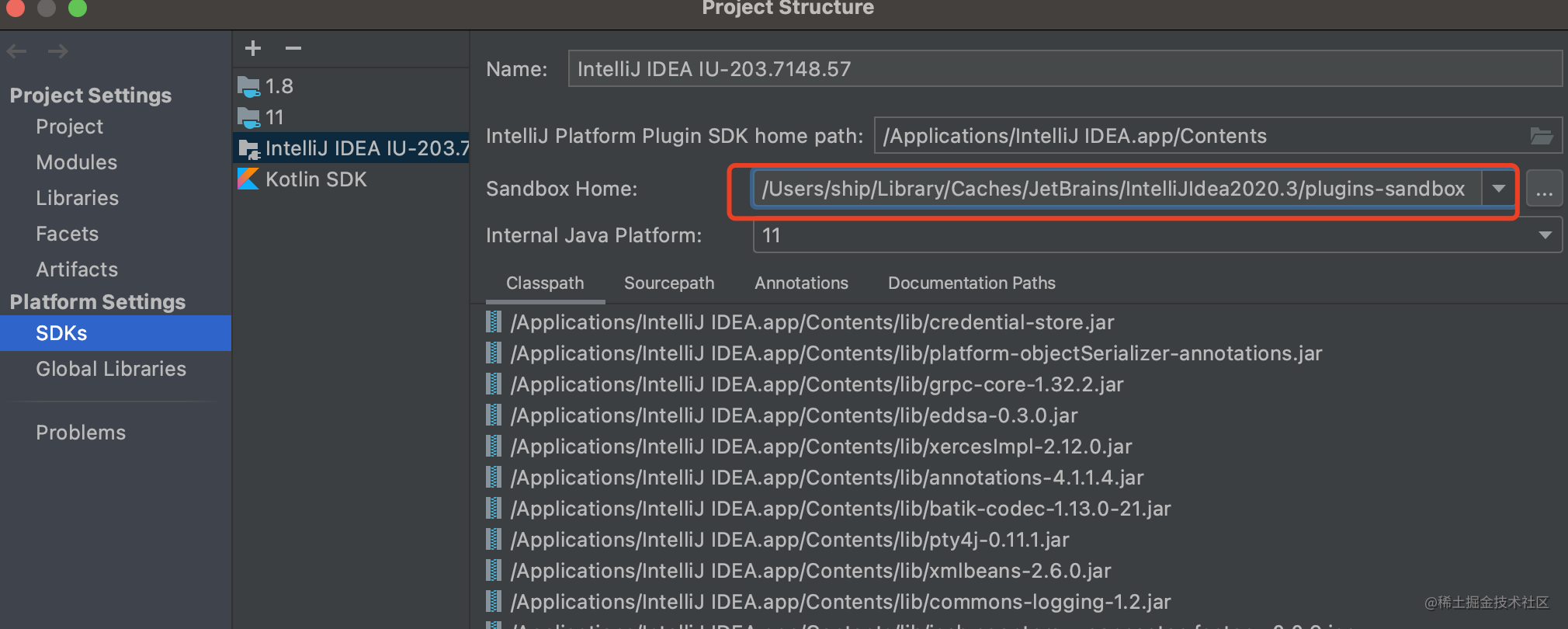Click the 11 JDK folder icon
Image resolution: width=1568 pixels, height=629 pixels.
pos(248,117)
